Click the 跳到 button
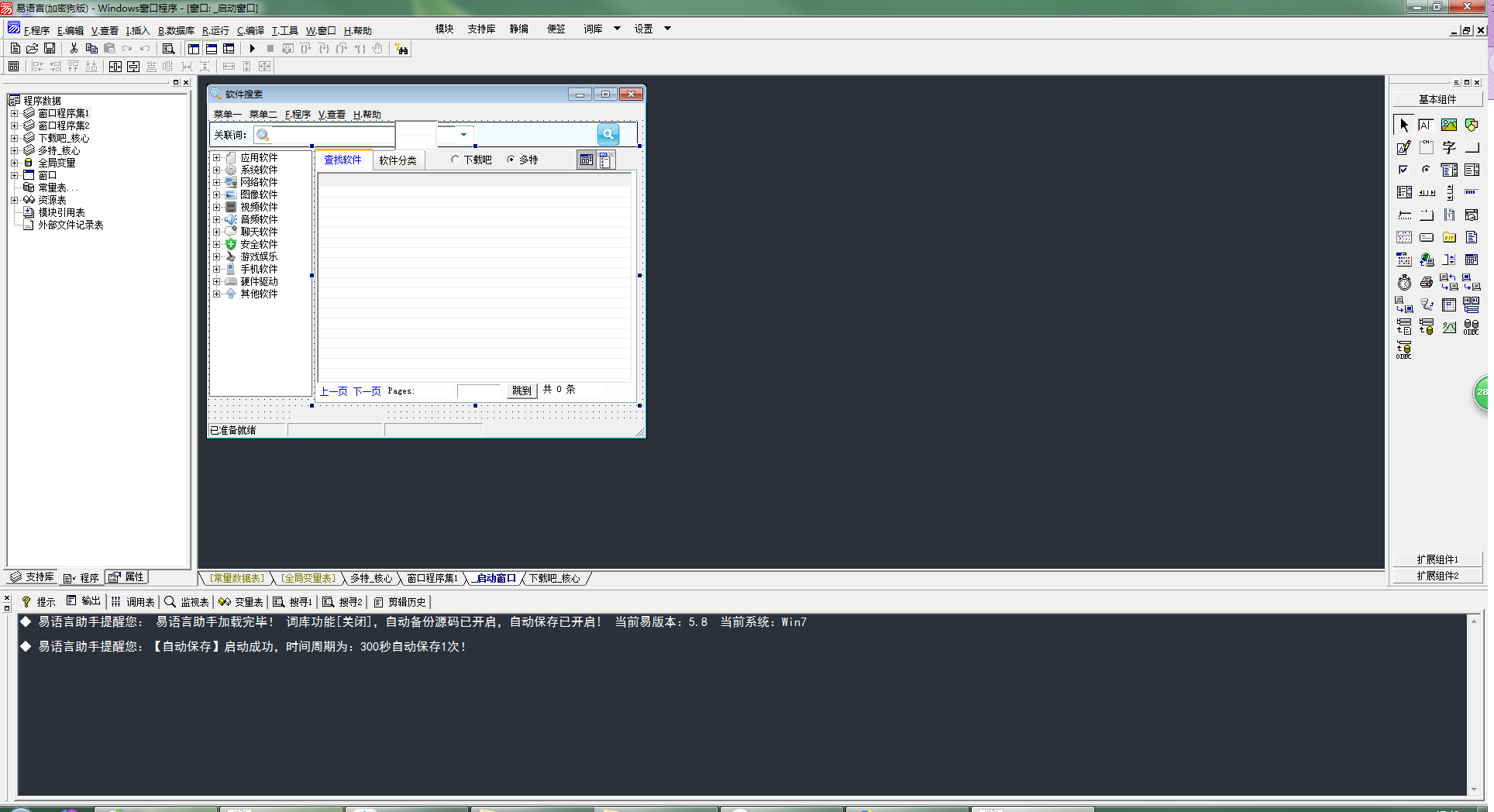The image size is (1494, 812). tap(522, 391)
